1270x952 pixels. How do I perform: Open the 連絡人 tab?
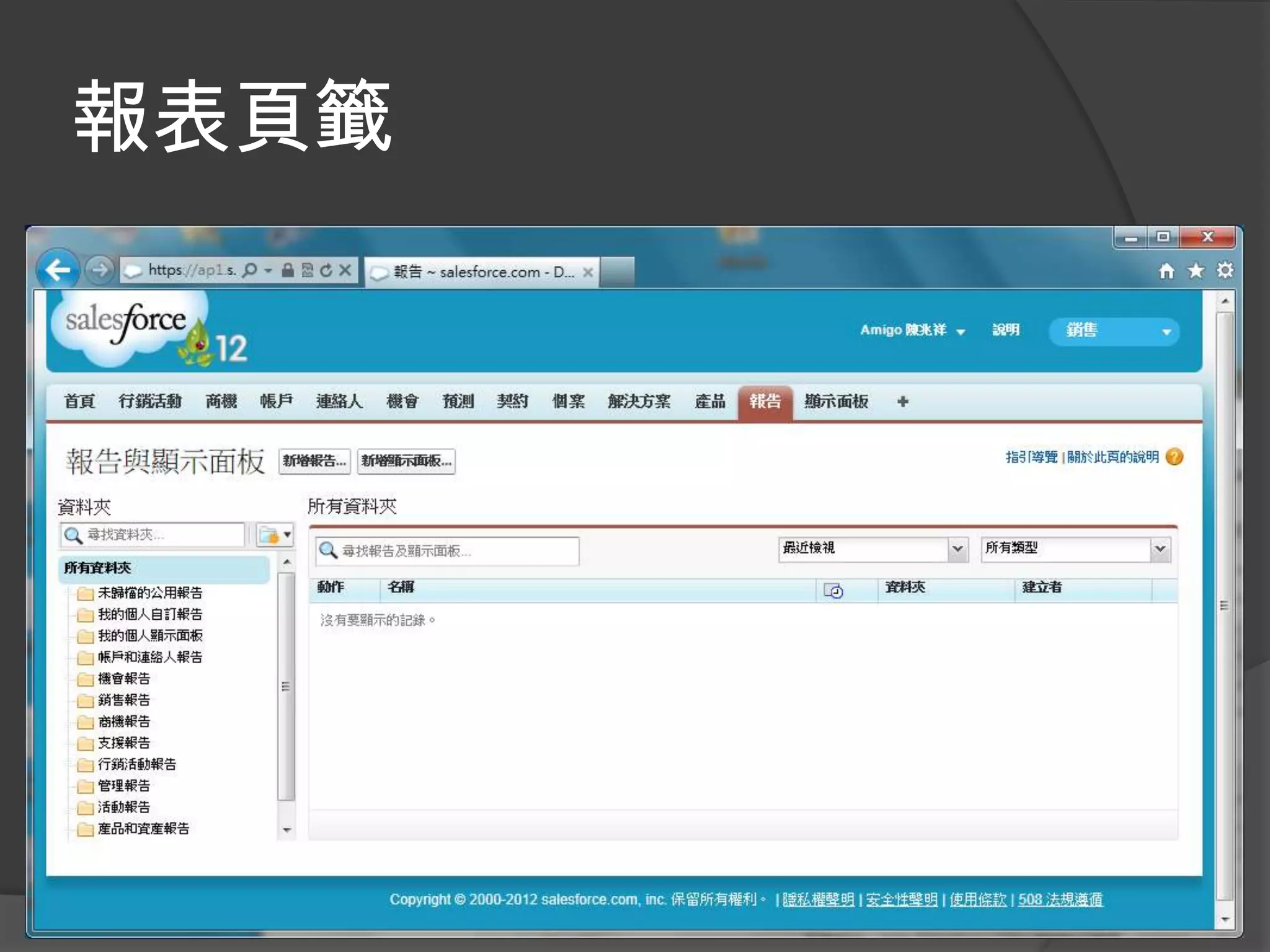339,401
